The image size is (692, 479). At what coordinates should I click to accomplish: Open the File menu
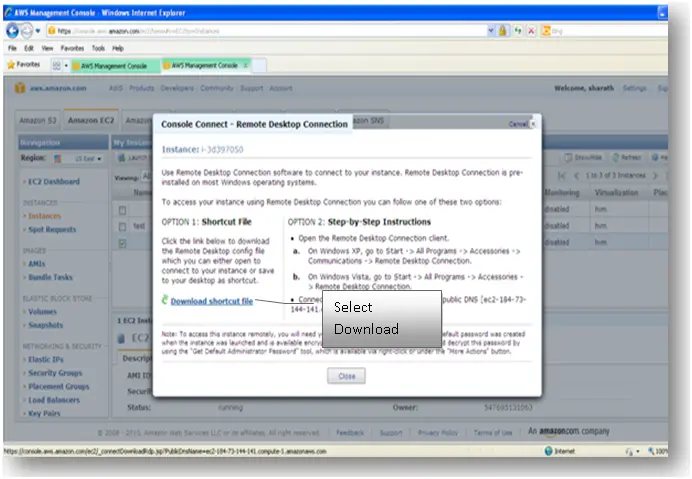click(12, 48)
